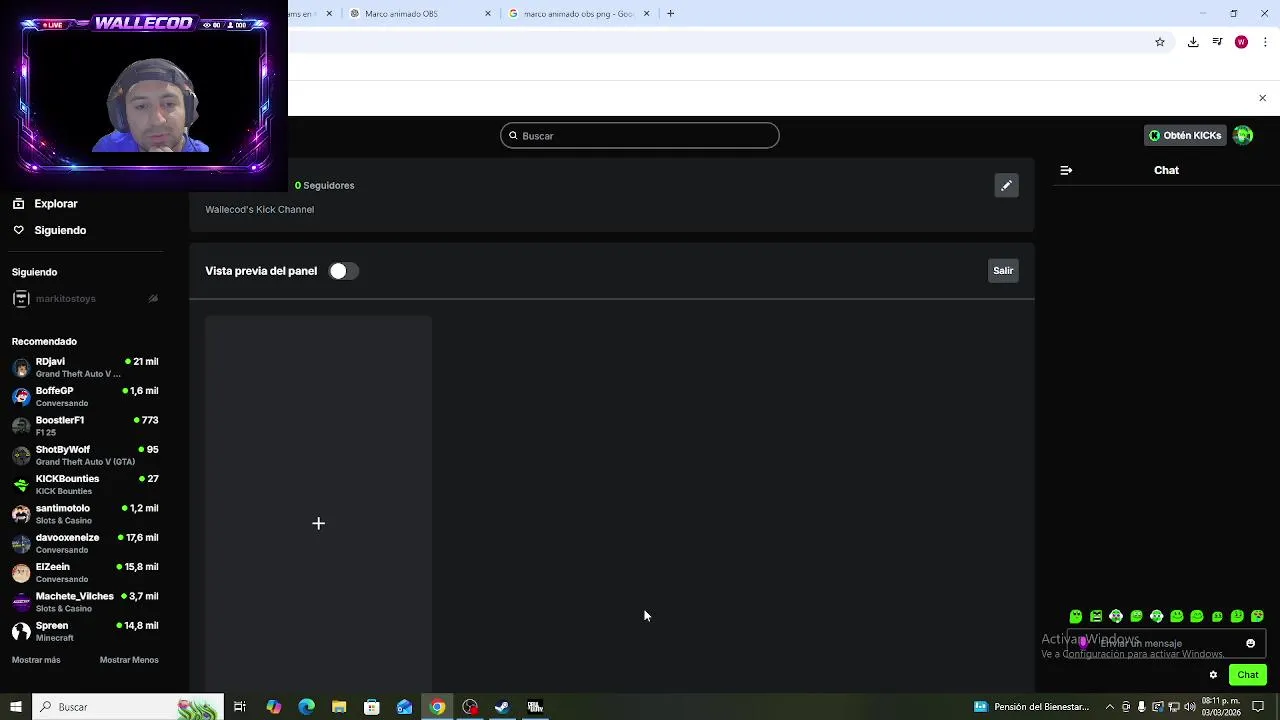This screenshot has width=1280, height=720.
Task: Open the Microsoft Edge taskbar icon
Action: tap(306, 707)
